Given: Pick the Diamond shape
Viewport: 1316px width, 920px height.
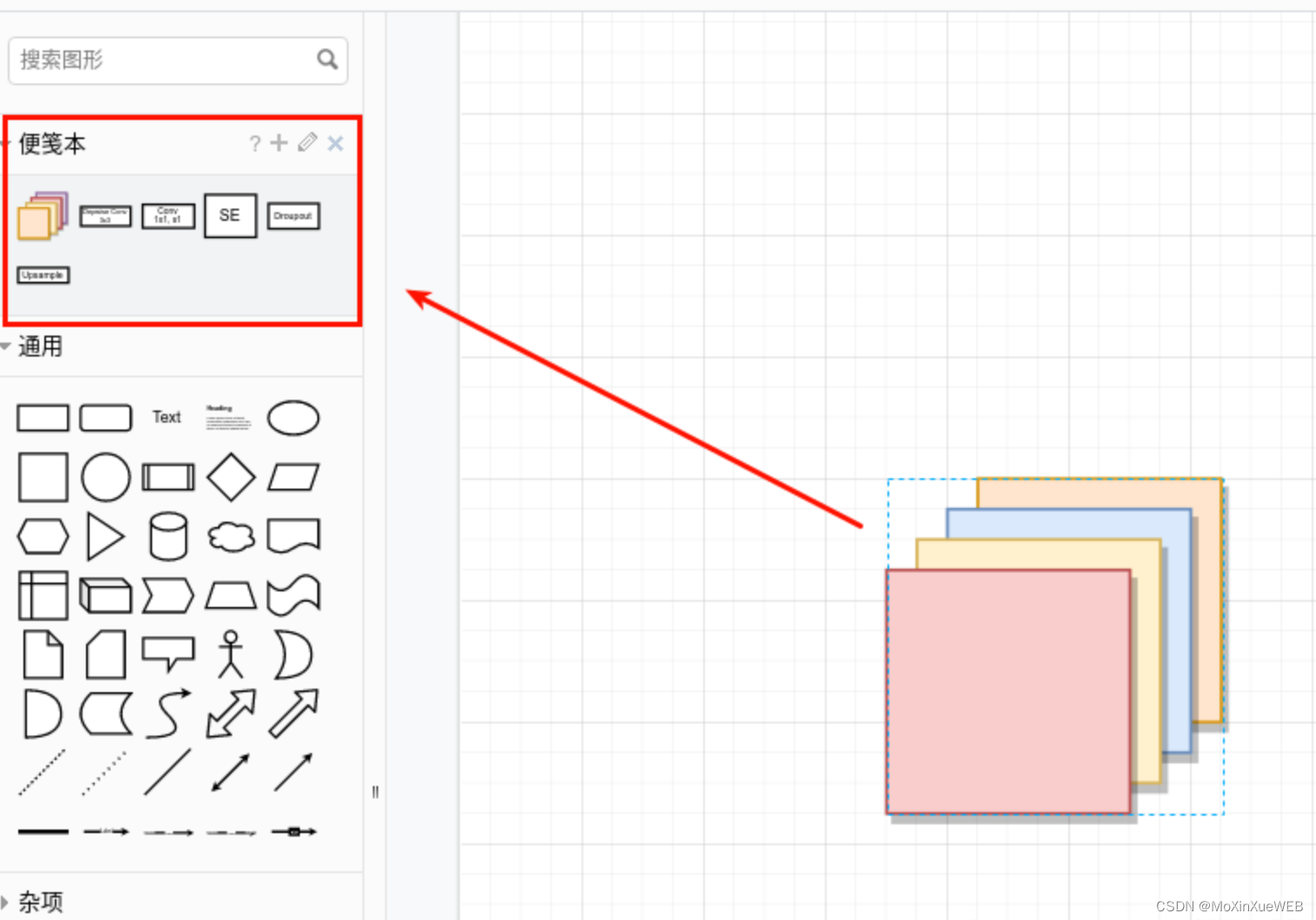Looking at the screenshot, I should (230, 477).
